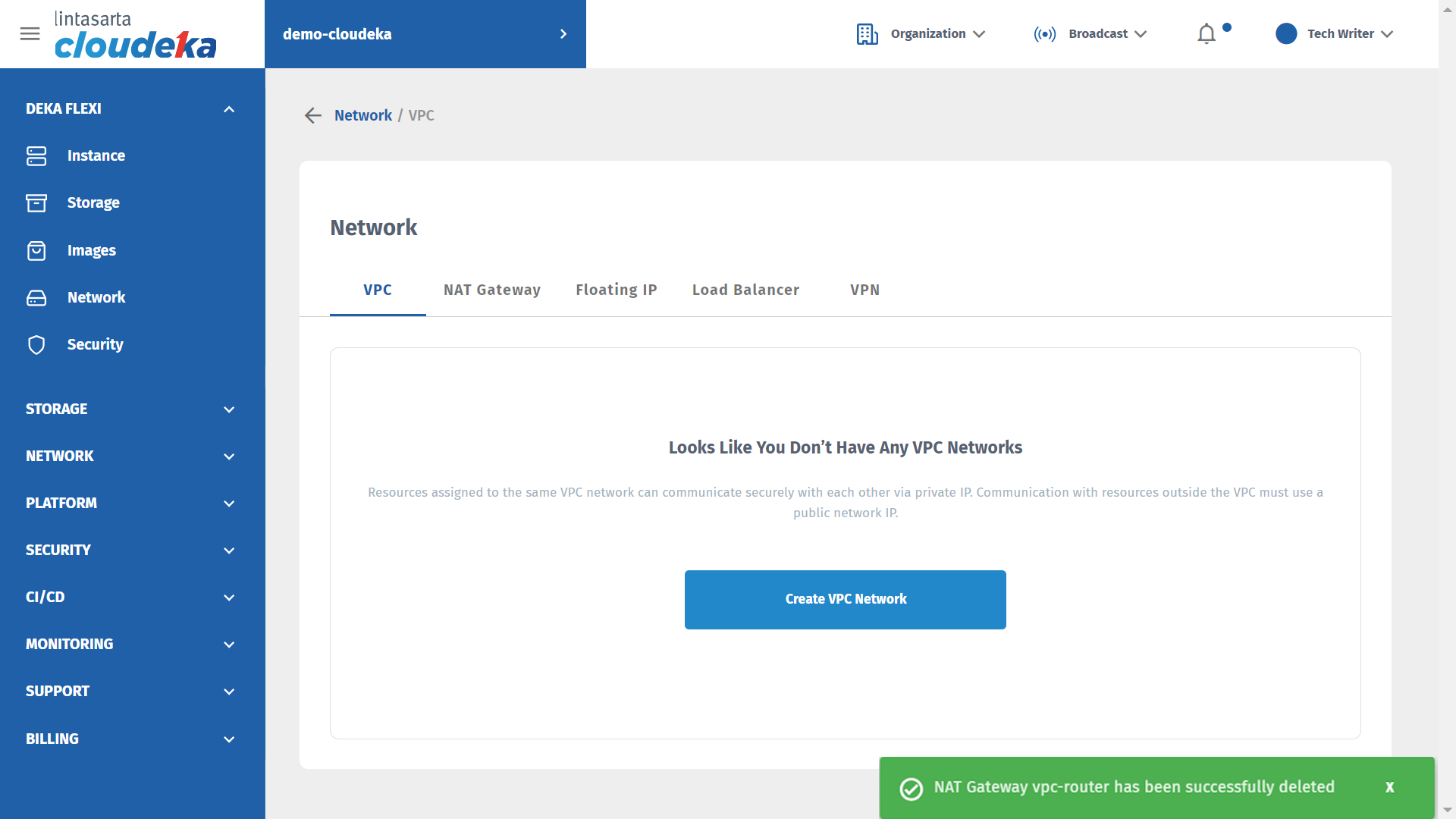1456x819 pixels.
Task: Open Storage via its box icon
Action: (36, 202)
